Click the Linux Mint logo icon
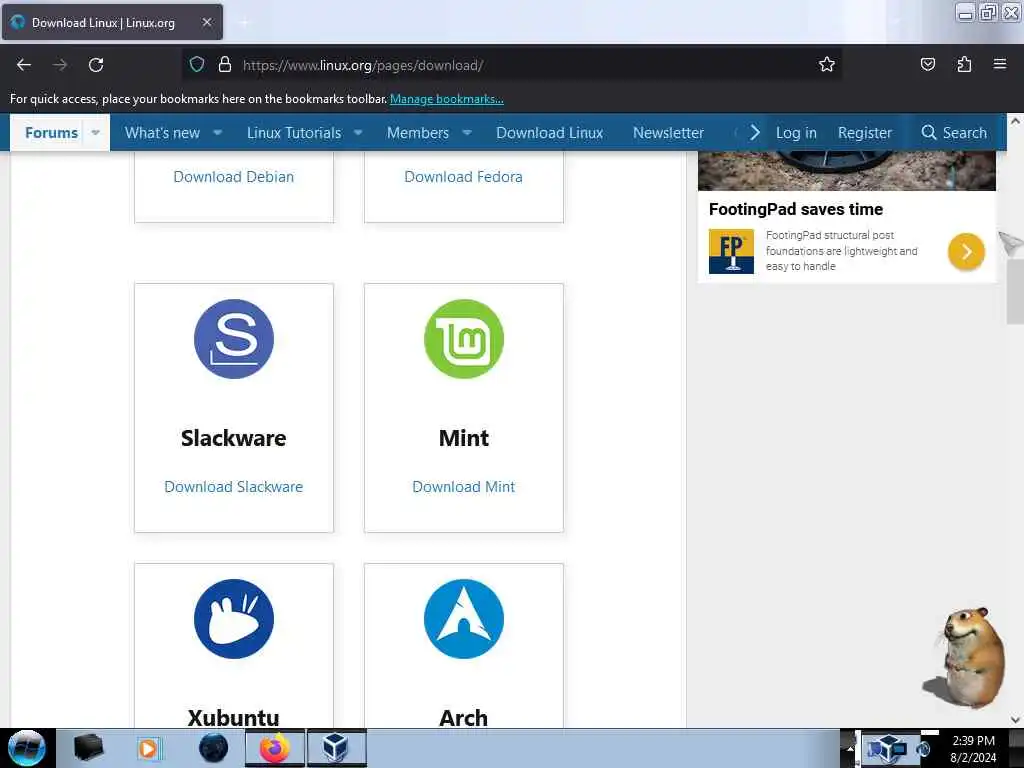1024x768 pixels. (464, 339)
